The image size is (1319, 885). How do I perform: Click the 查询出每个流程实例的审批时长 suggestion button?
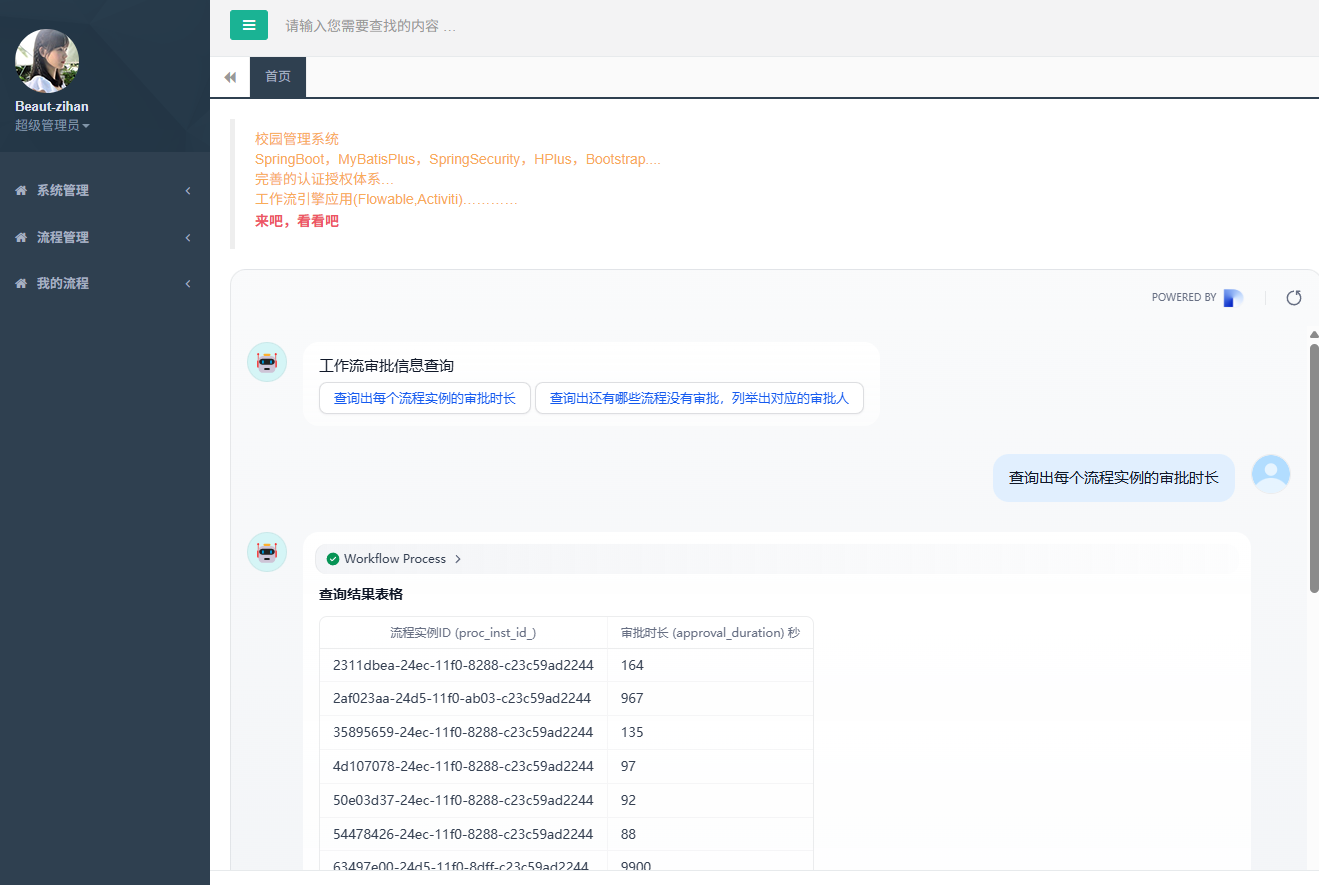425,398
